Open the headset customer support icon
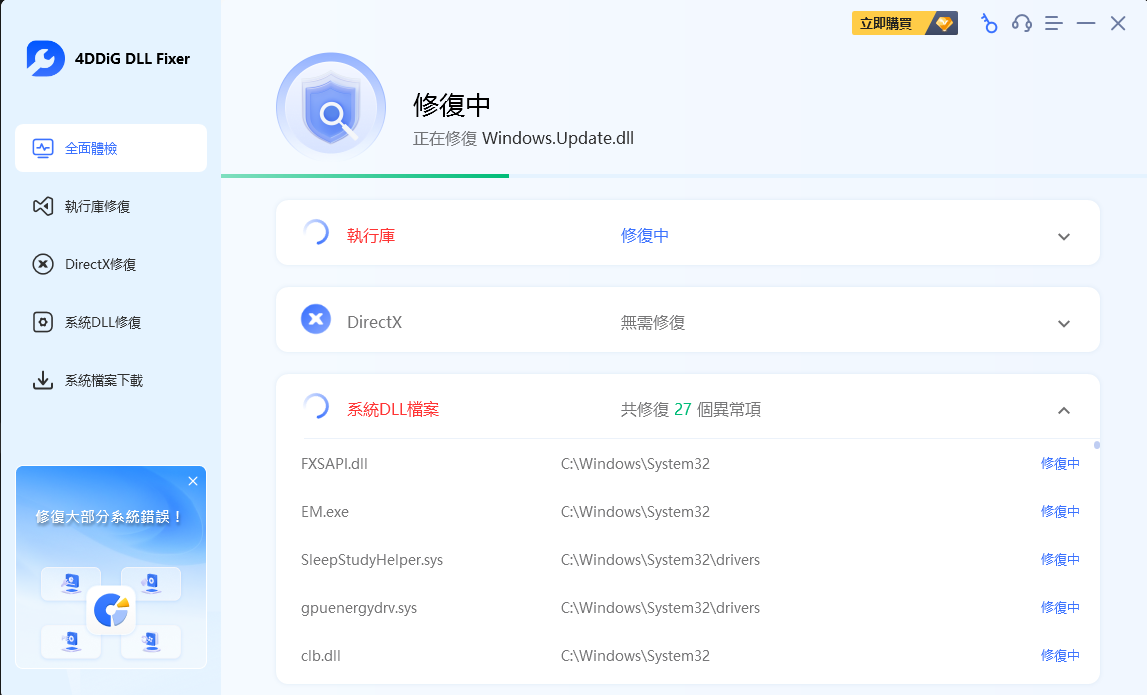This screenshot has width=1147, height=695. tap(1021, 23)
